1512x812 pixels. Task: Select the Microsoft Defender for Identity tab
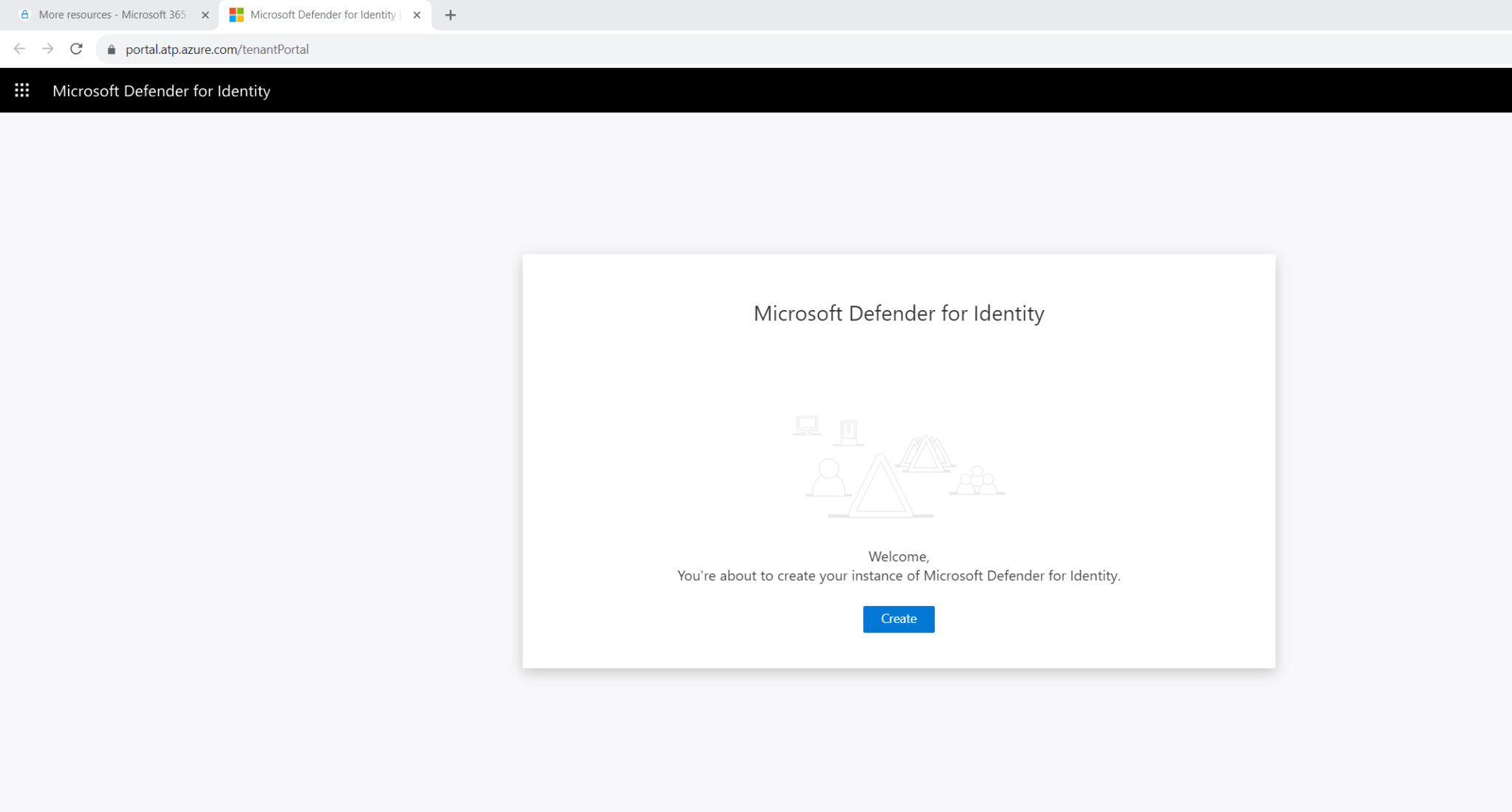point(317,14)
